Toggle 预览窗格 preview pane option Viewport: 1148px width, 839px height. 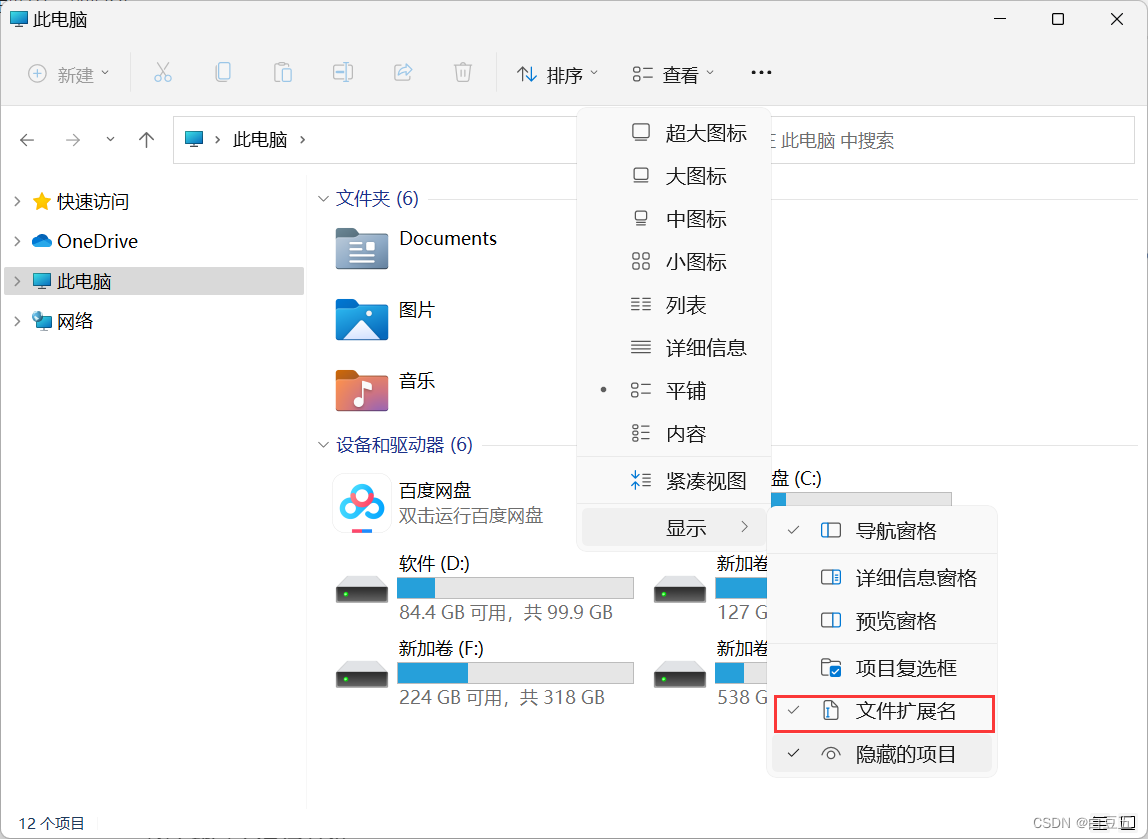(x=882, y=621)
